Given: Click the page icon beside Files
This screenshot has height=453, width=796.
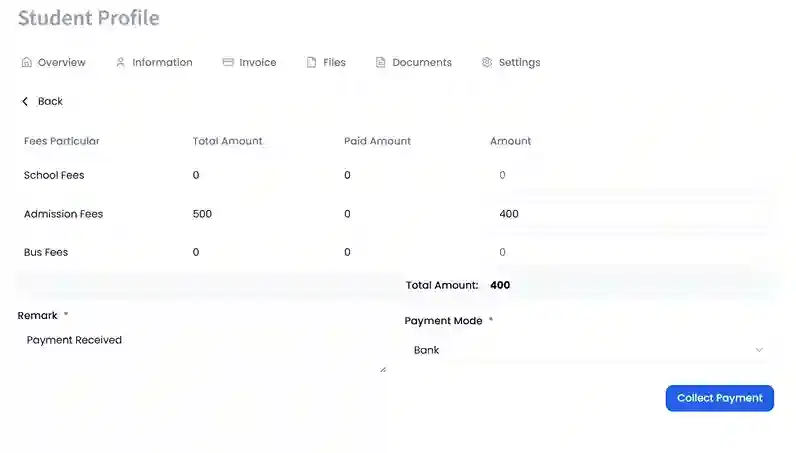Looking at the screenshot, I should pos(311,62).
